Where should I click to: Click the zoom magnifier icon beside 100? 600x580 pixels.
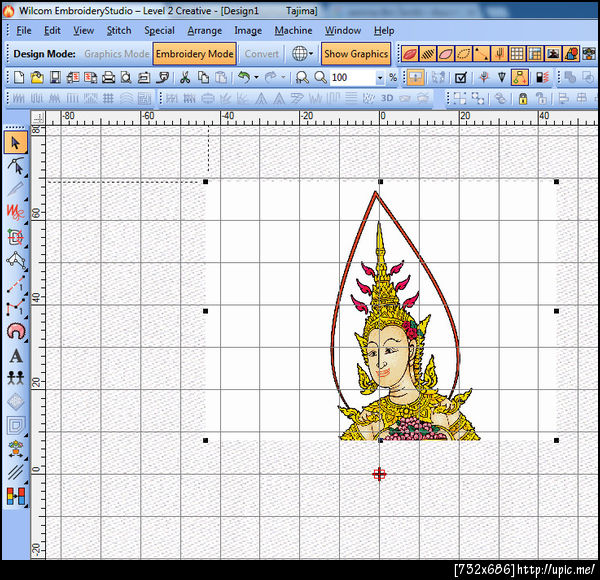[320, 78]
